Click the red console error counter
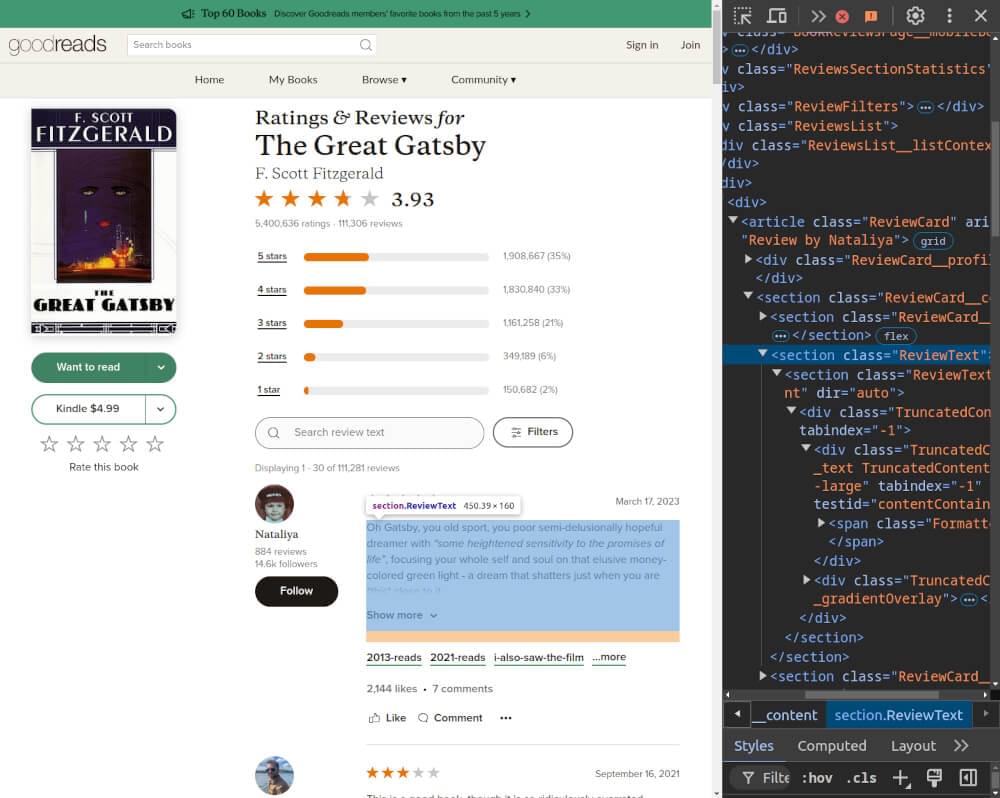Screen dimensions: 1000x798 click(x=843, y=16)
